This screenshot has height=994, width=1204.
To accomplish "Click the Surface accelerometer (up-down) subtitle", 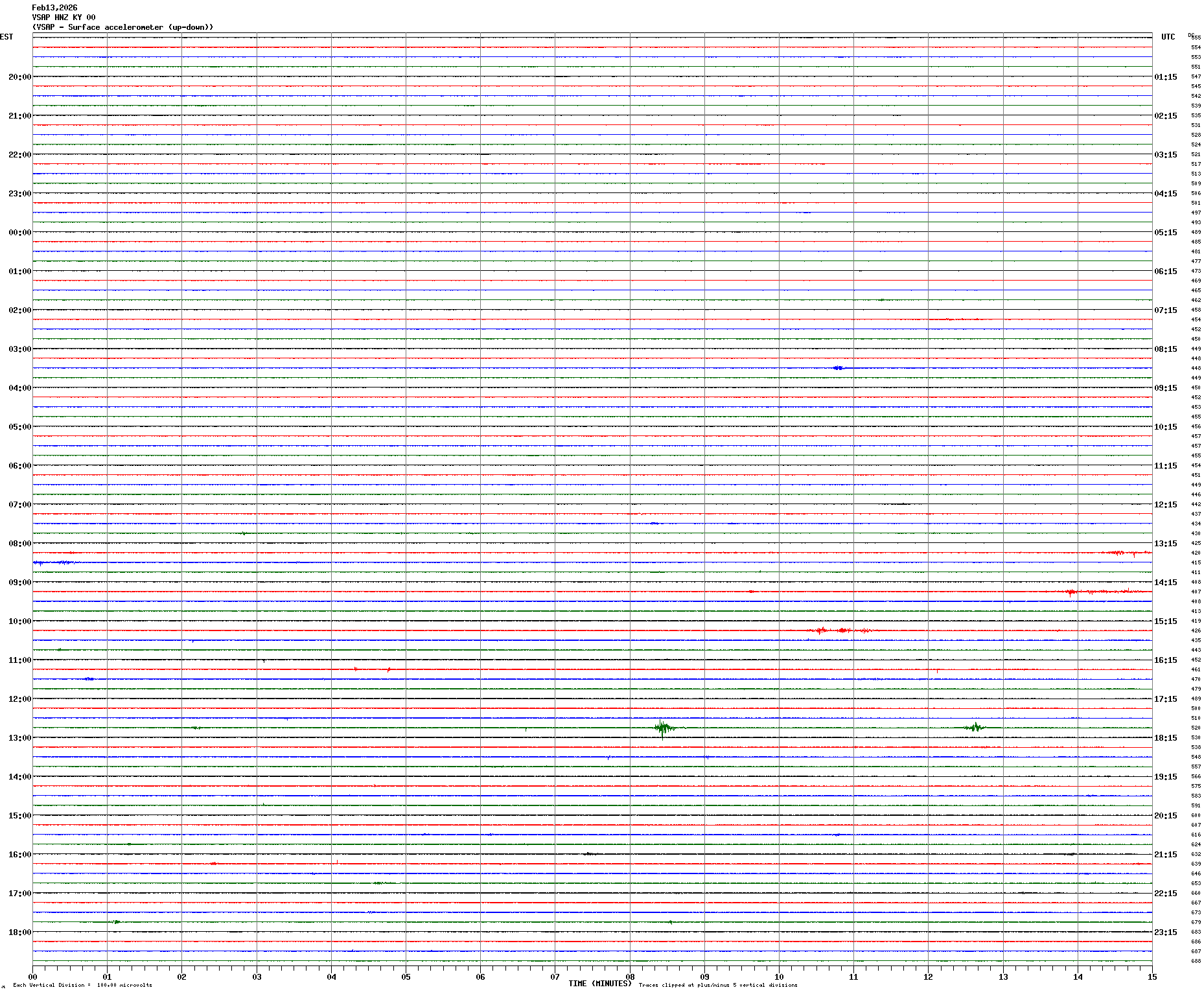I will [x=122, y=27].
